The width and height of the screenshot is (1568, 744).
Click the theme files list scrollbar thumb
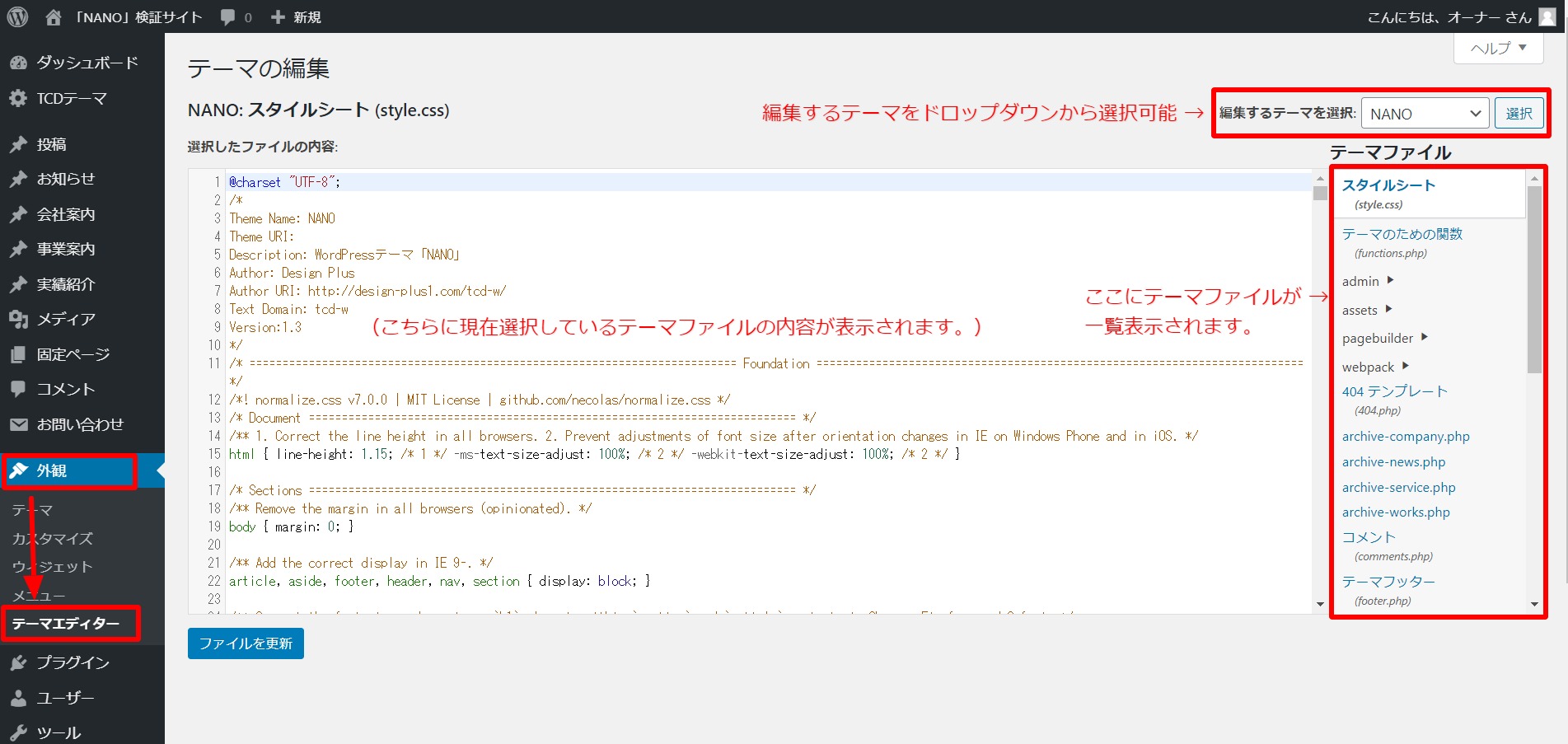tap(1533, 280)
